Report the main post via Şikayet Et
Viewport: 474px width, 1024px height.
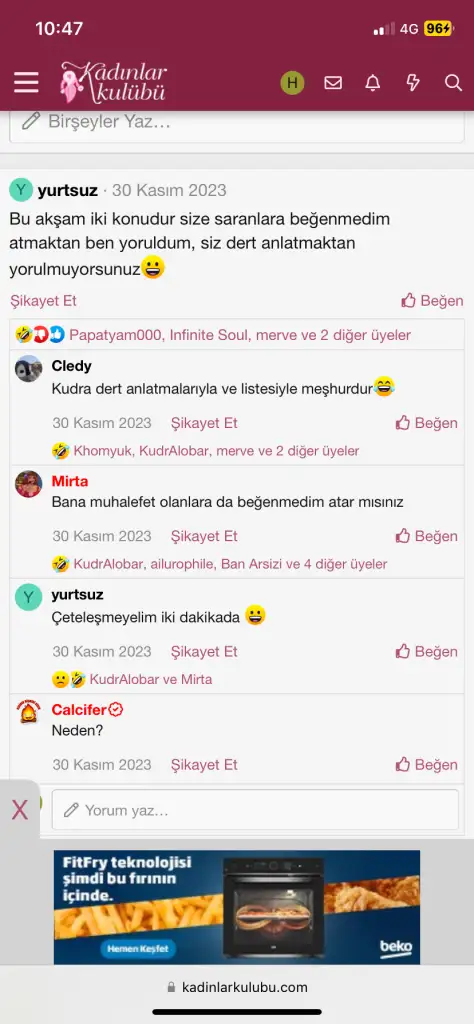pos(43,300)
